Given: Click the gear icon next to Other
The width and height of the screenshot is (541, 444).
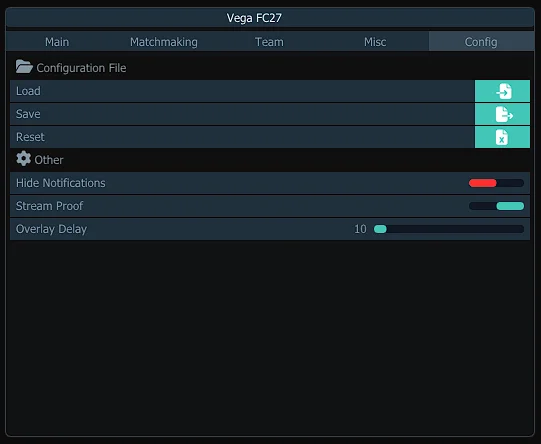Looking at the screenshot, I should pos(23,159).
